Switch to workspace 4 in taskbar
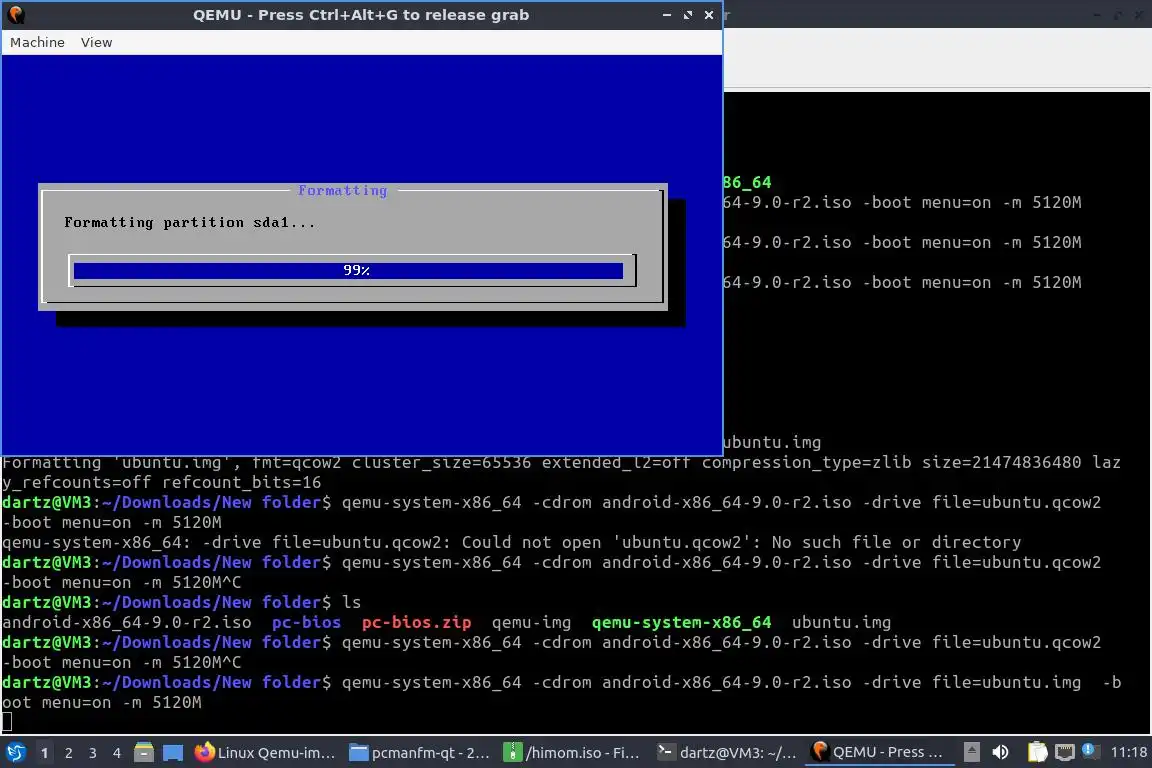The height and width of the screenshot is (768, 1152). click(117, 753)
